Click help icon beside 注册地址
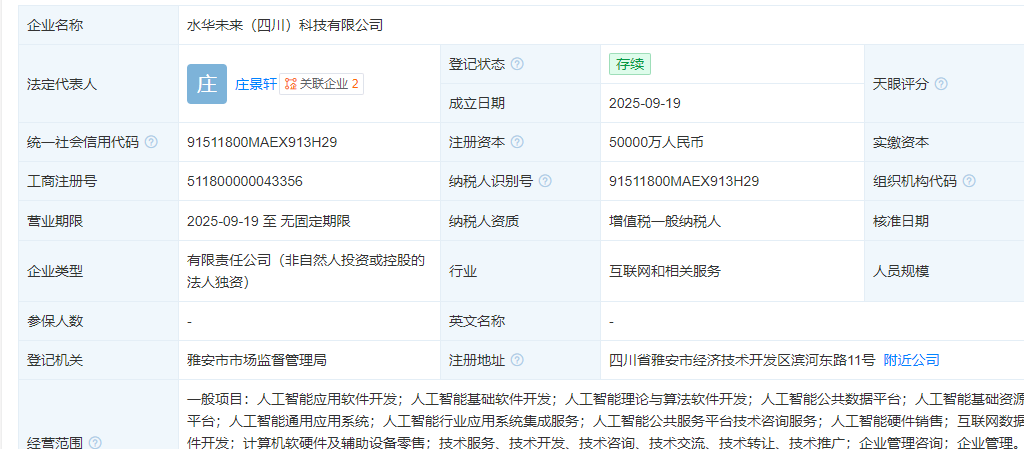Viewport: 1024px width, 450px height. (517, 360)
